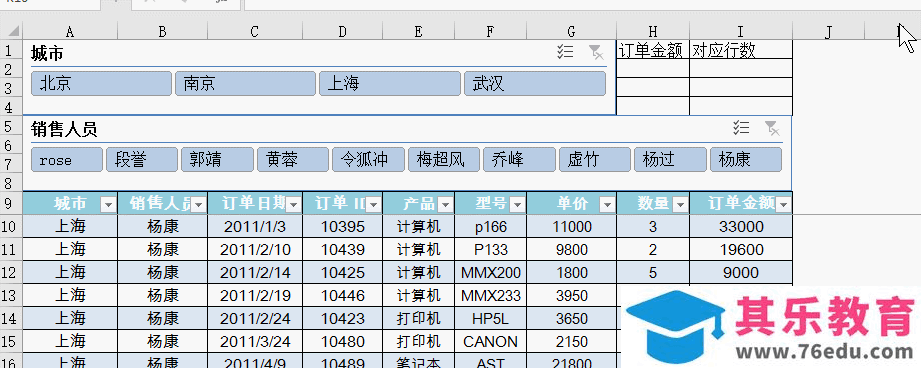
Task: Open the 数量 column filter dropdown
Action: 680,205
